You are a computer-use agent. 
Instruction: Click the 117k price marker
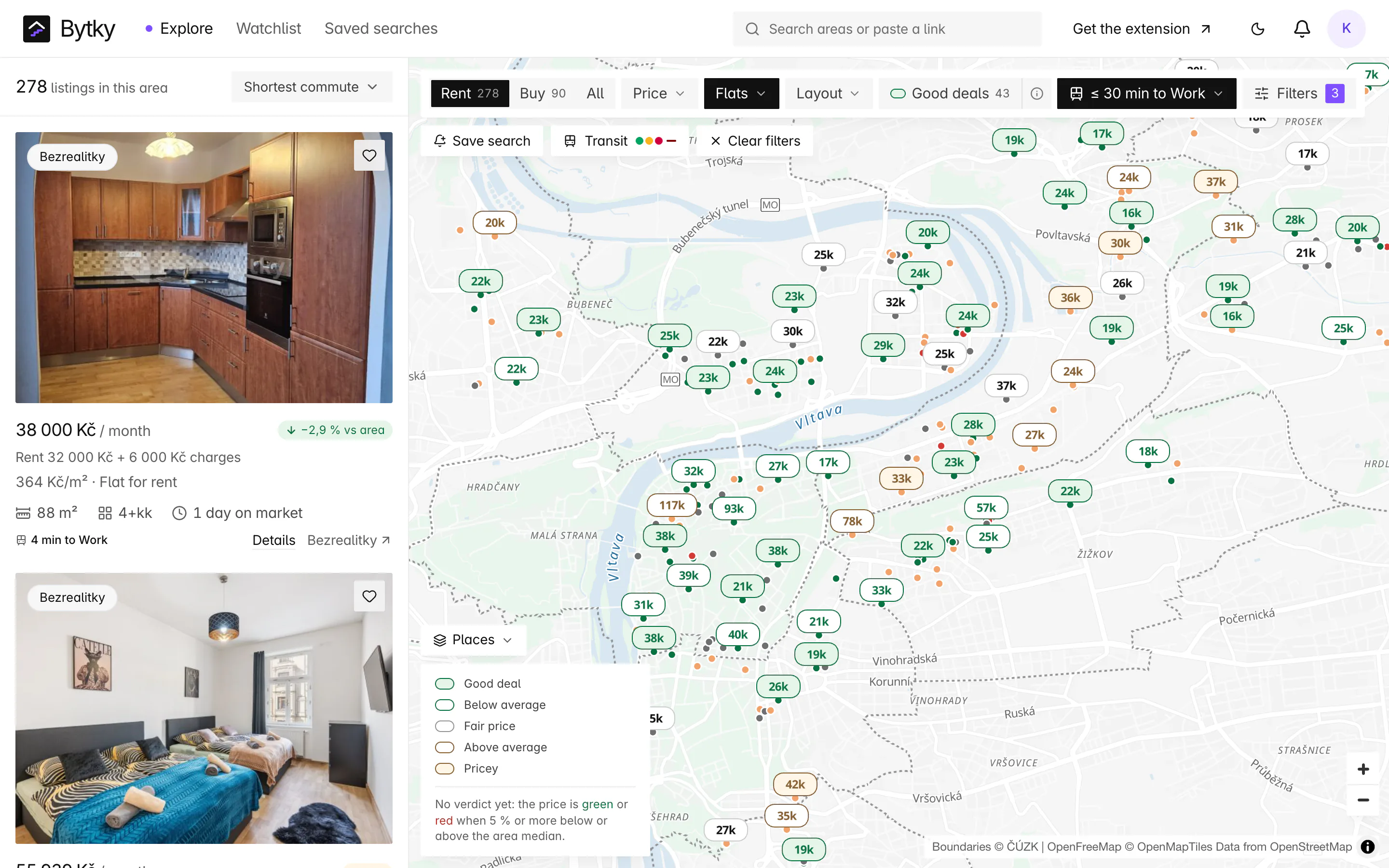tap(671, 505)
